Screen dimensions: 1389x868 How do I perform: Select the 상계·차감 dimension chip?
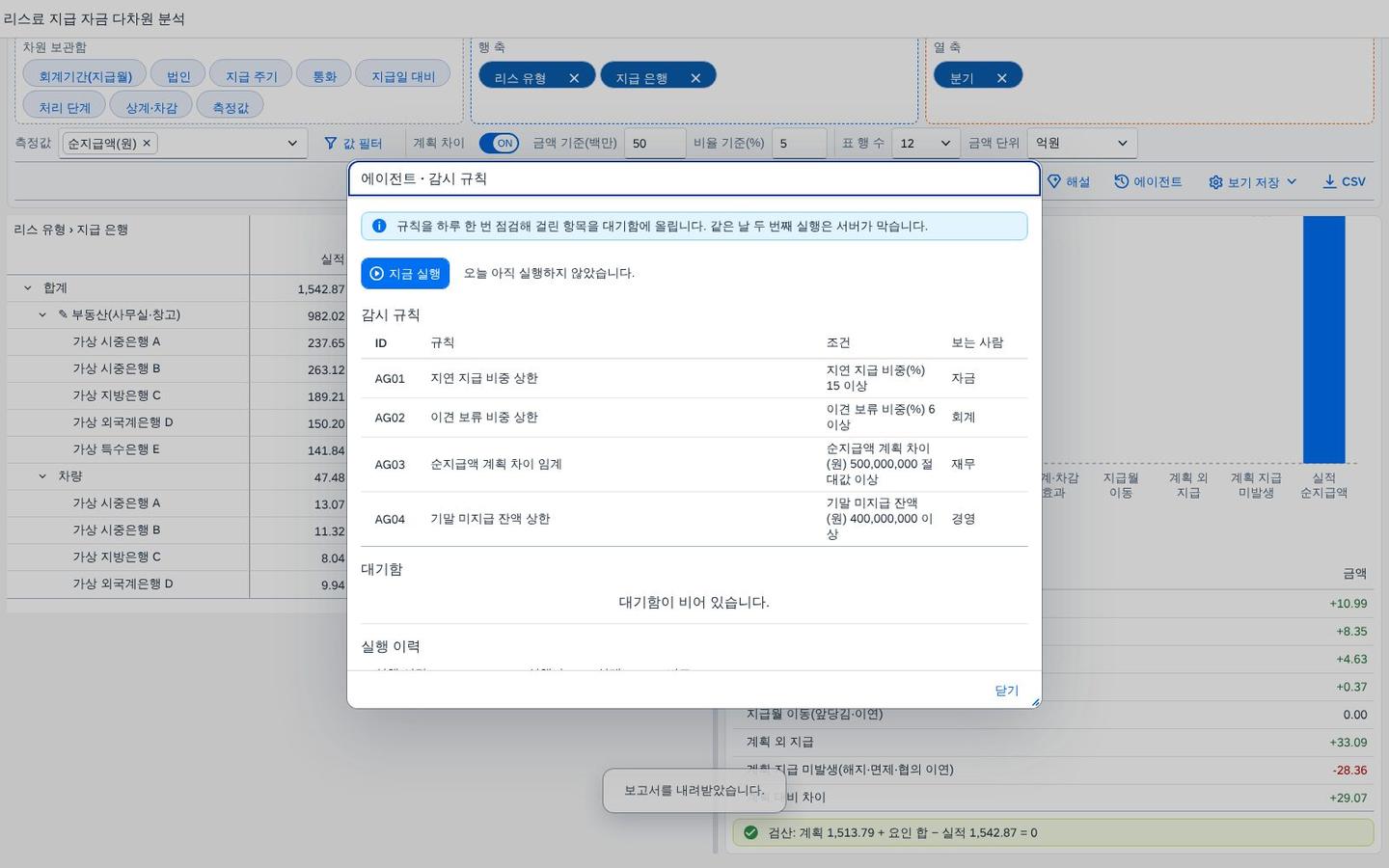coord(151,106)
